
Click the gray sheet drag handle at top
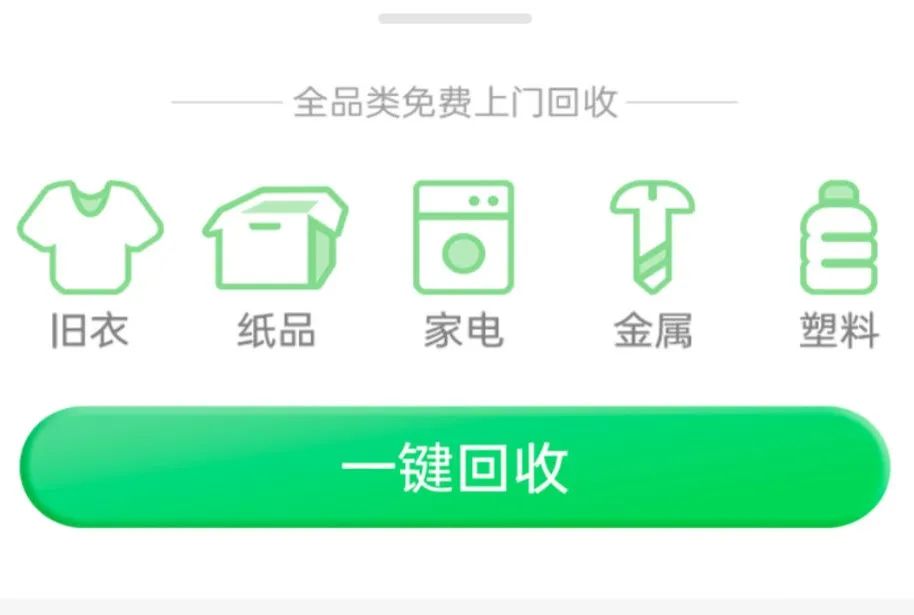pos(455,19)
